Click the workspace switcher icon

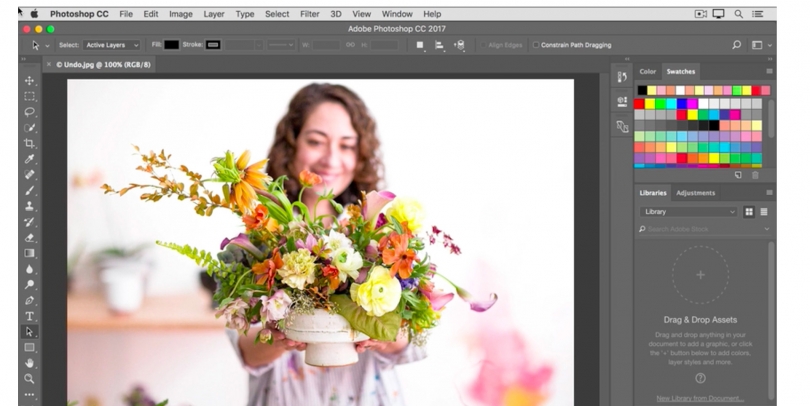(x=757, y=45)
